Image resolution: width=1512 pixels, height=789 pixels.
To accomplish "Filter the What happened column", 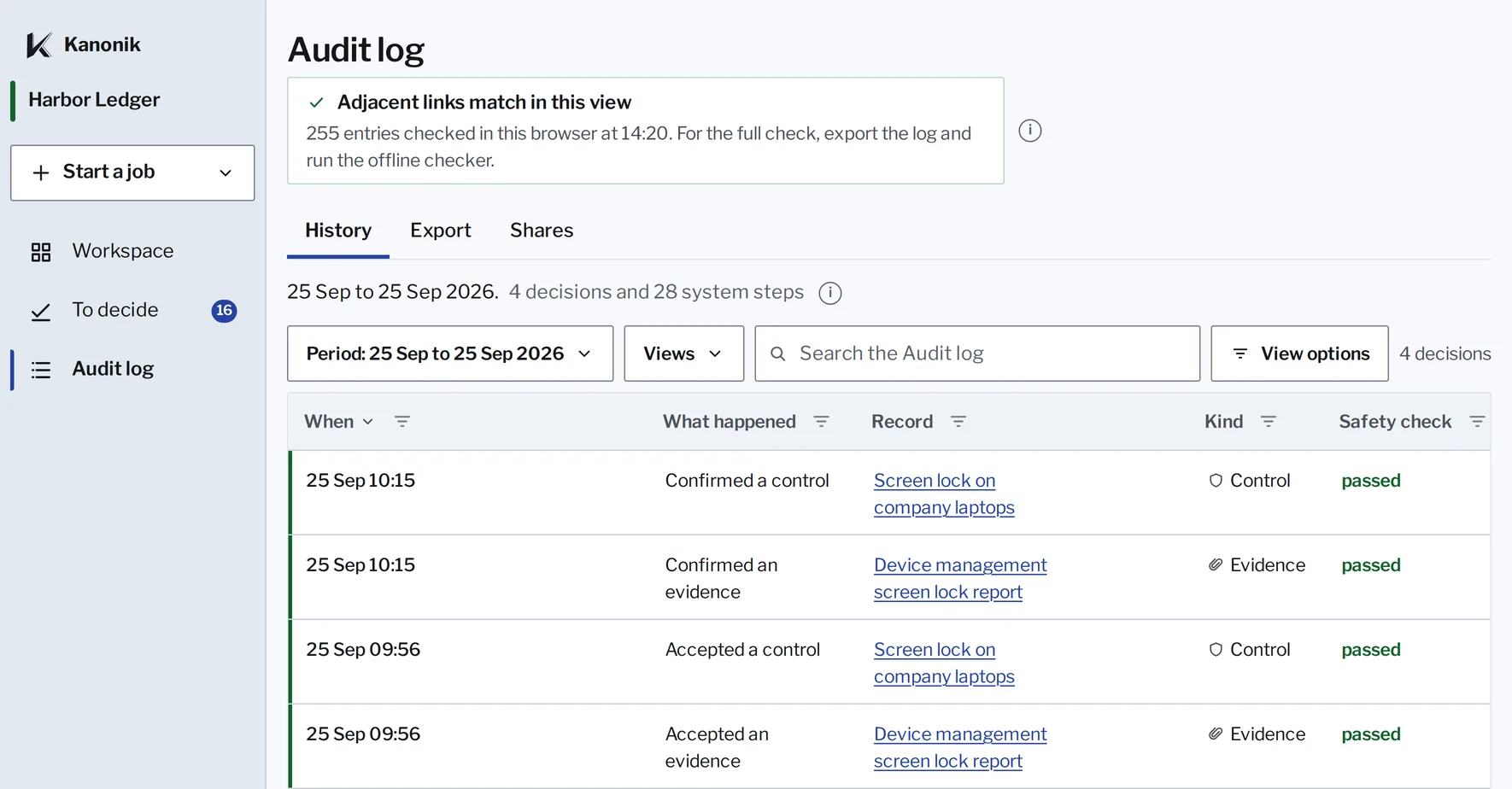I will pyautogui.click(x=821, y=421).
